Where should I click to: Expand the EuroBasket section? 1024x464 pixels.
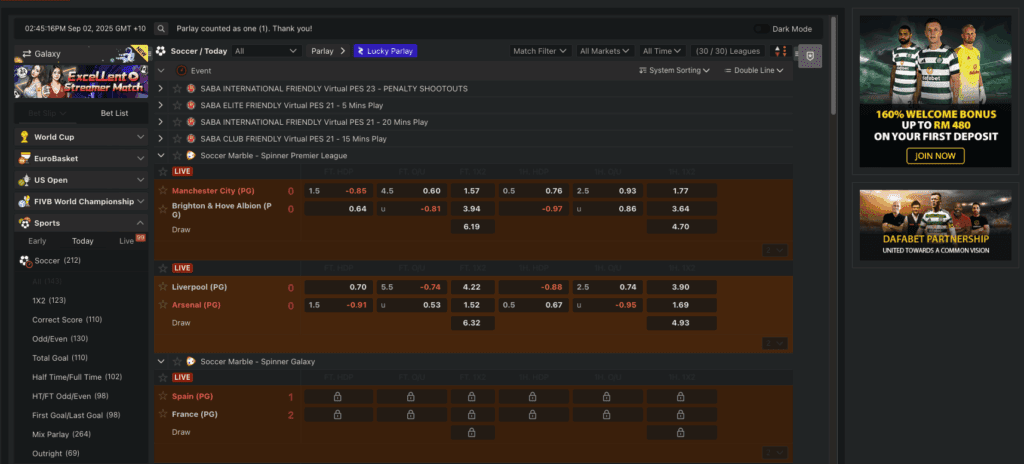tap(82, 159)
